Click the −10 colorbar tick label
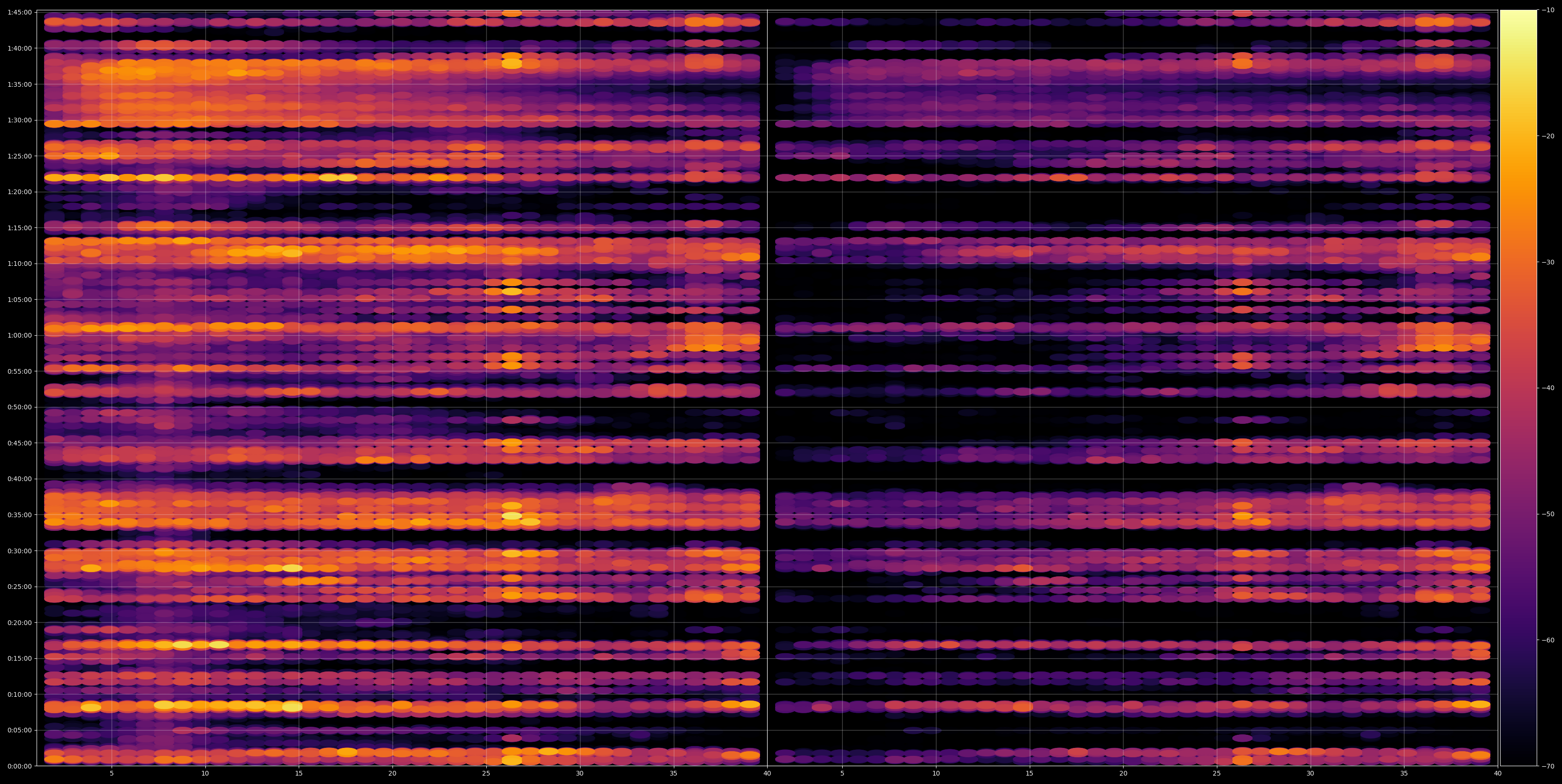 click(1548, 10)
